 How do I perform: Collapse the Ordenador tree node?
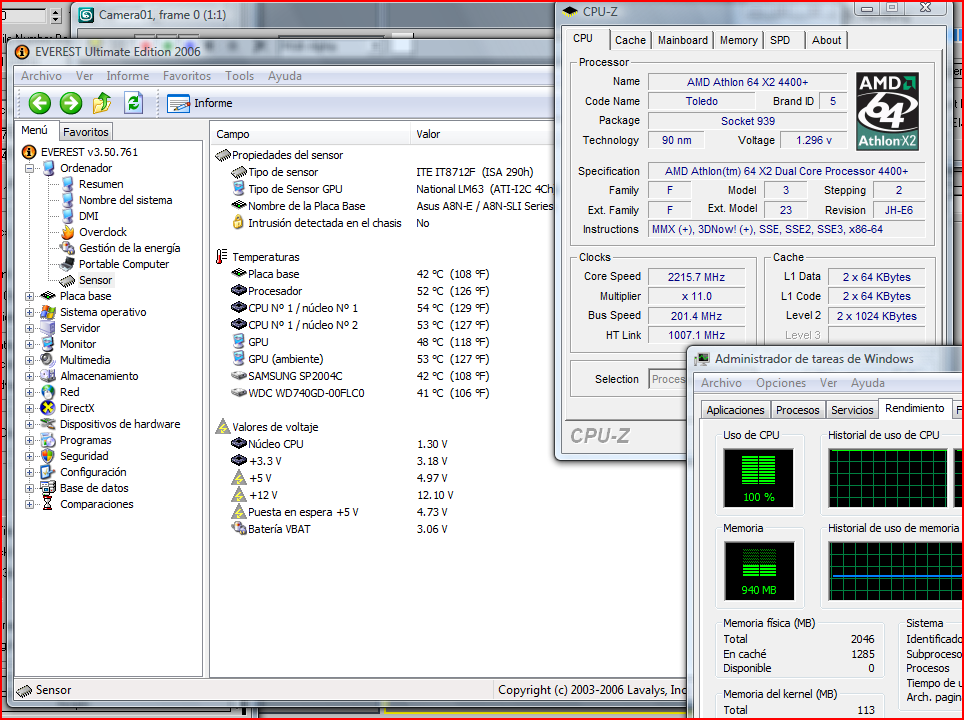coord(29,168)
